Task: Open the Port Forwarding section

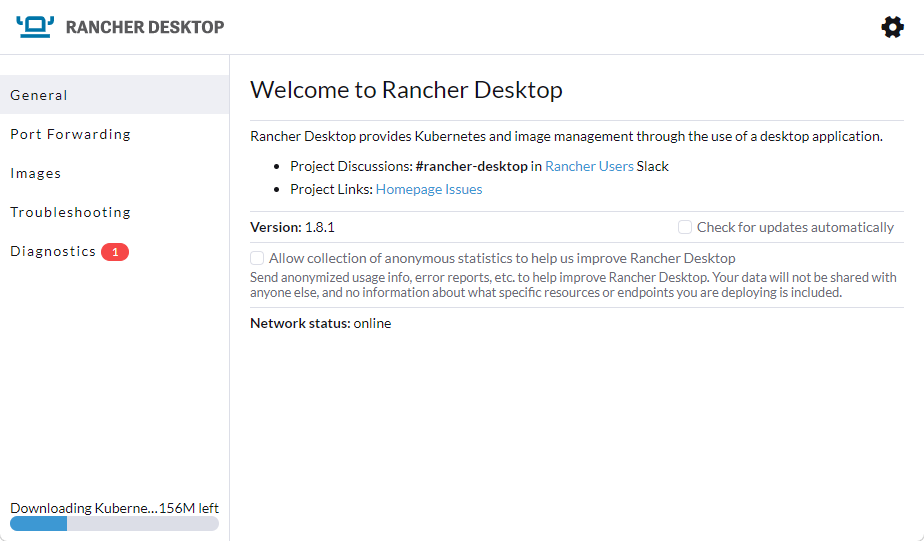Action: pyautogui.click(x=114, y=134)
